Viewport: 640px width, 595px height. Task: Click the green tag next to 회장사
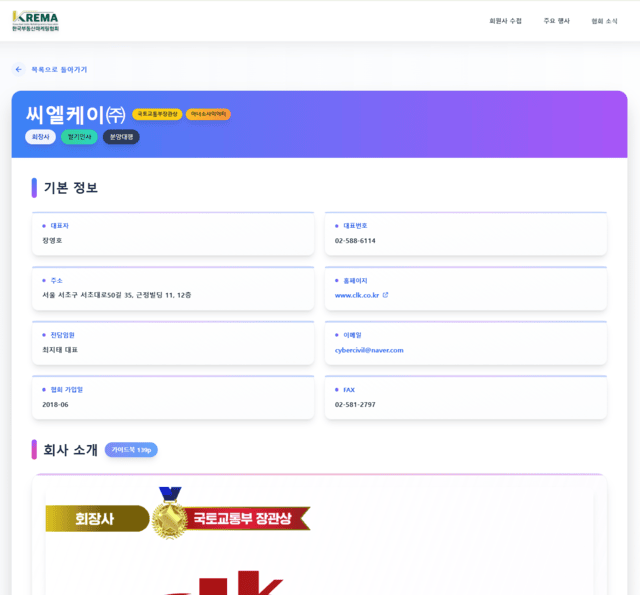pyautogui.click(x=79, y=137)
